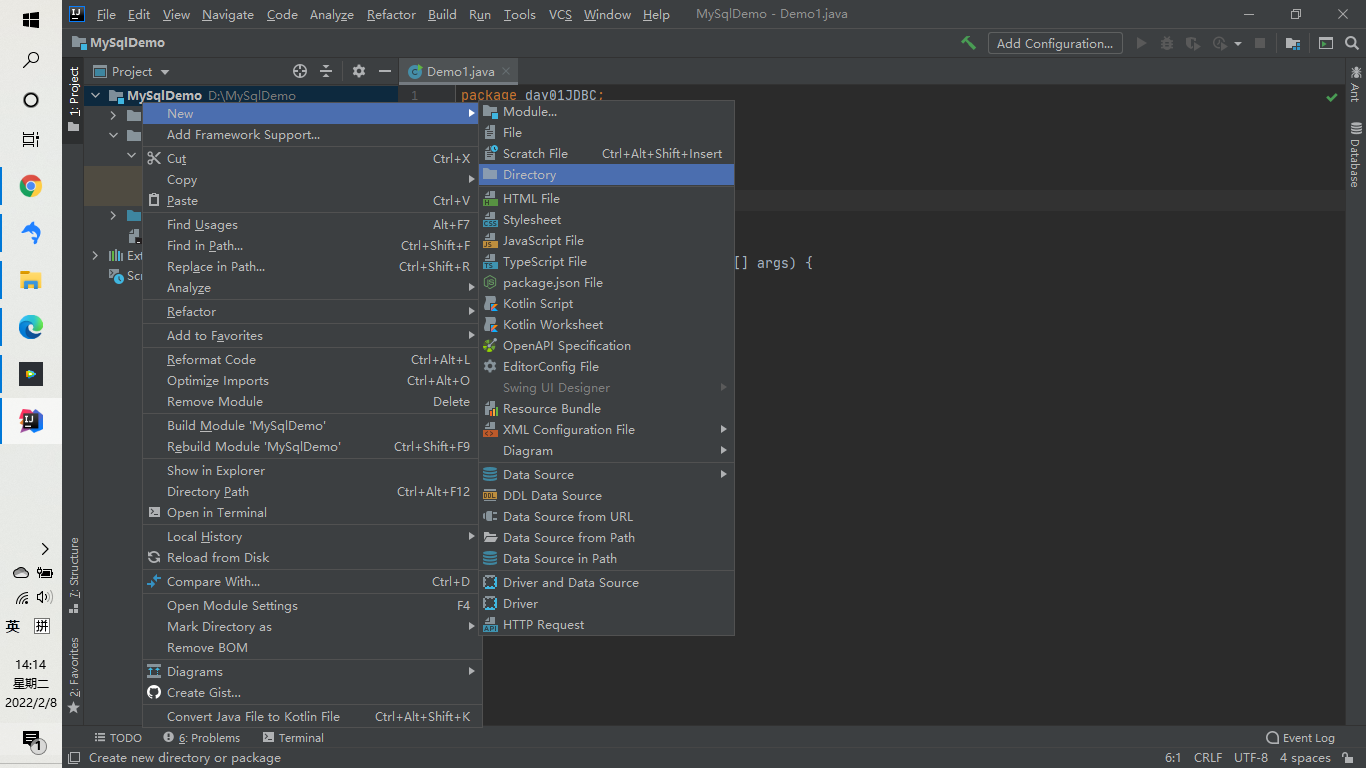Choose File in the New submenu
The width and height of the screenshot is (1366, 768).
(x=606, y=133)
